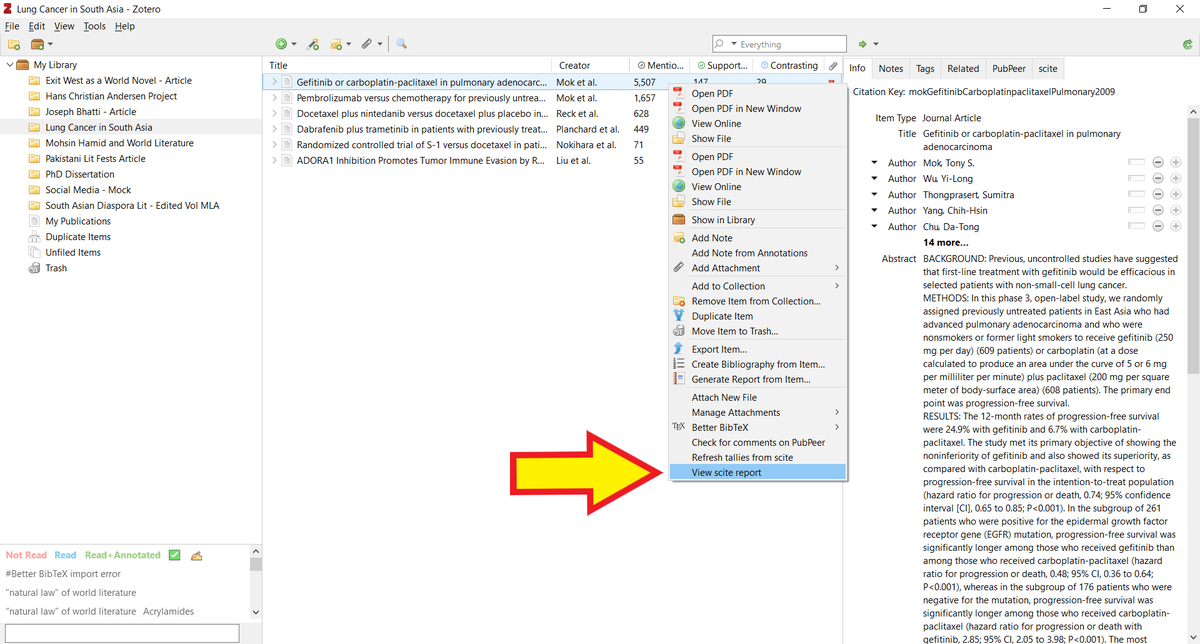The image size is (1200, 644).
Task: Toggle name field mode for Yang, Chih-Hsin
Action: [x=1135, y=211]
